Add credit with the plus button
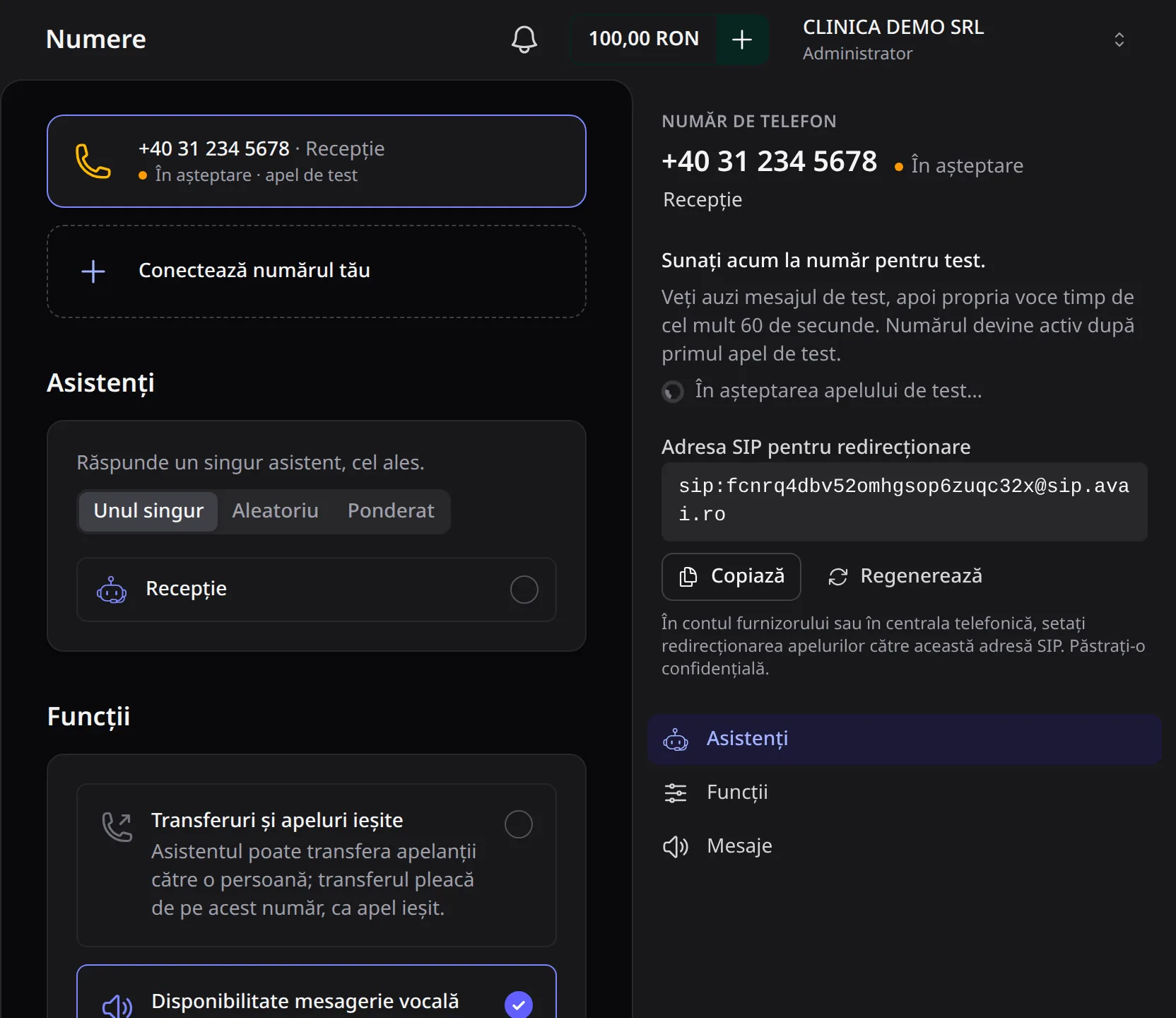This screenshot has height=1018, width=1176. pos(742,40)
